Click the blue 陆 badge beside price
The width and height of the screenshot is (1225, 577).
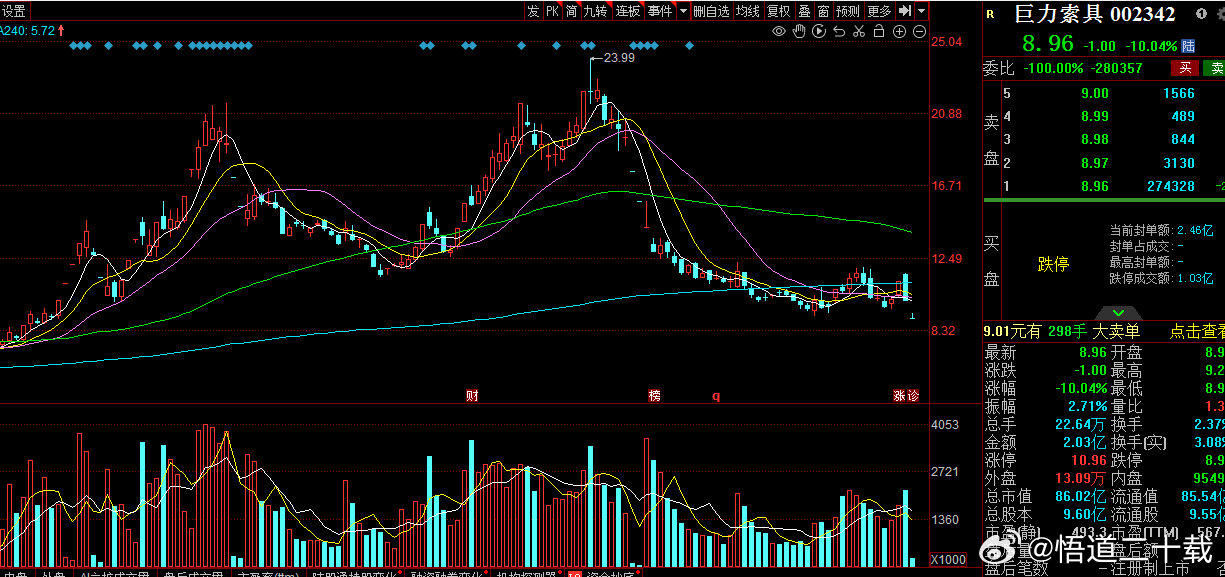[x=1188, y=46]
